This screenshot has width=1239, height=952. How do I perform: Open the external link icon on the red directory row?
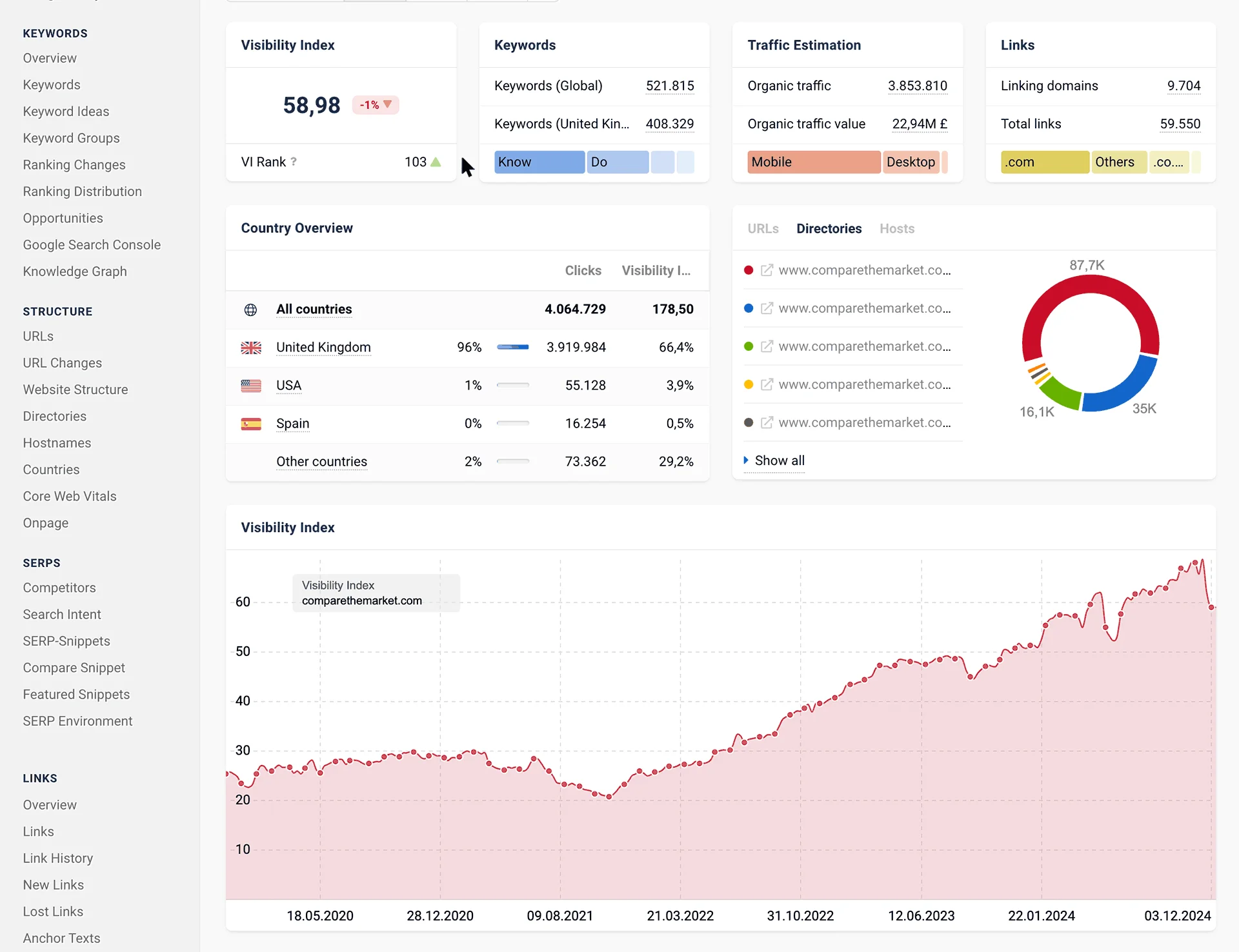pos(767,270)
